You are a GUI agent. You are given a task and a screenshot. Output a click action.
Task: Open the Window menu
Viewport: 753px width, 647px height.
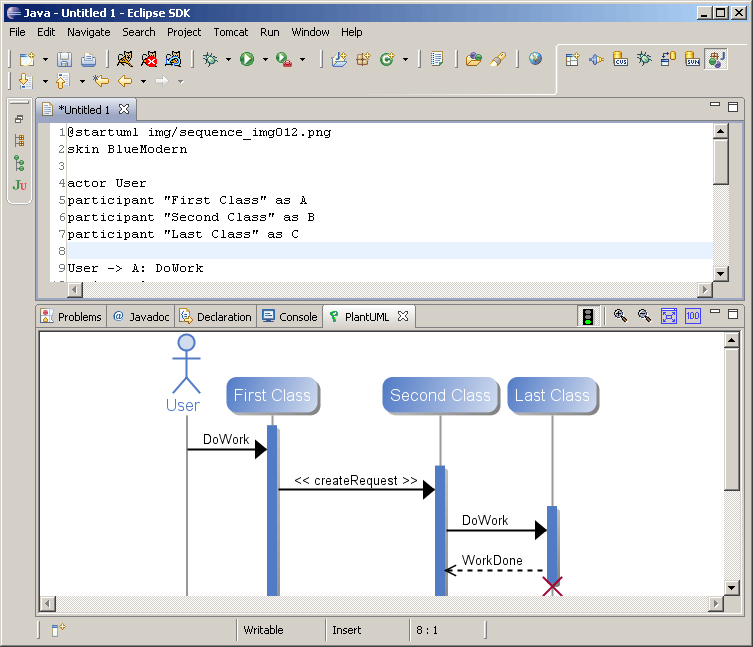(310, 32)
